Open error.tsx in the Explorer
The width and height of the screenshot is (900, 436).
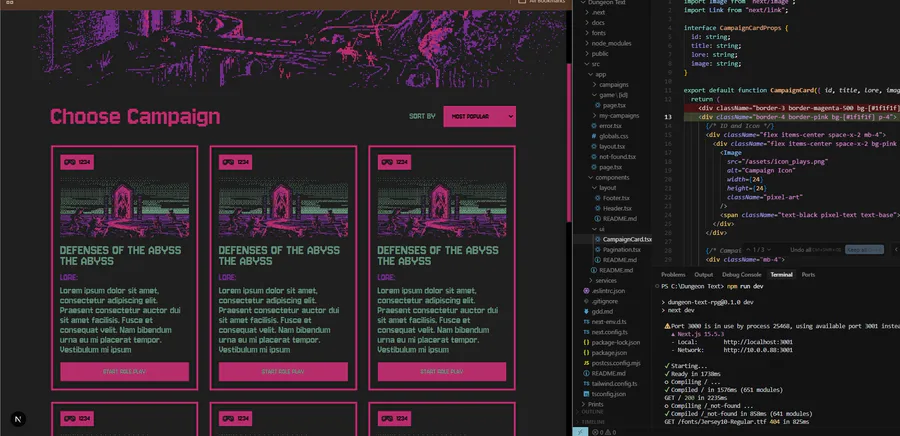point(610,126)
